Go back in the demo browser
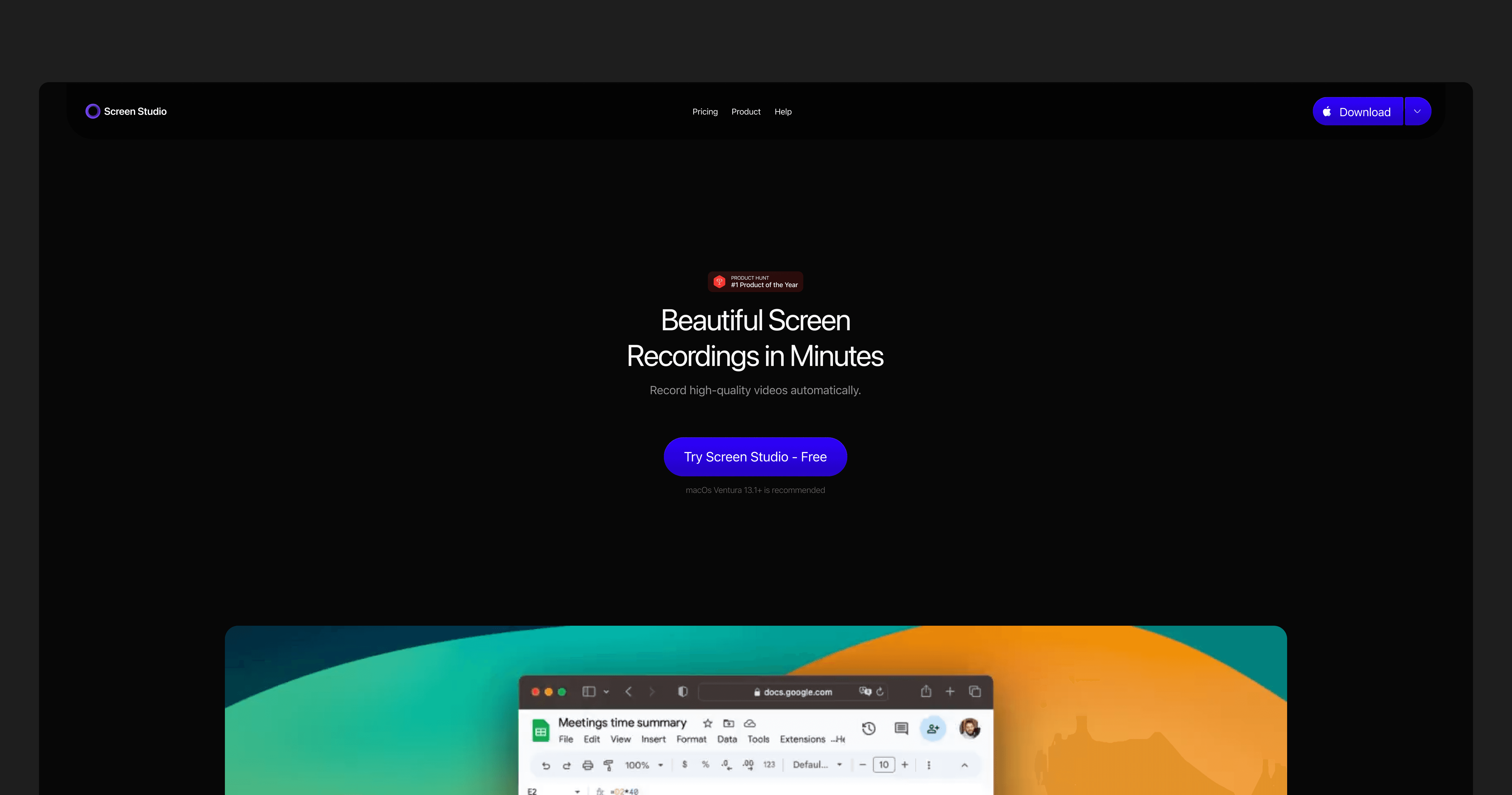The image size is (1512, 795). tap(629, 692)
